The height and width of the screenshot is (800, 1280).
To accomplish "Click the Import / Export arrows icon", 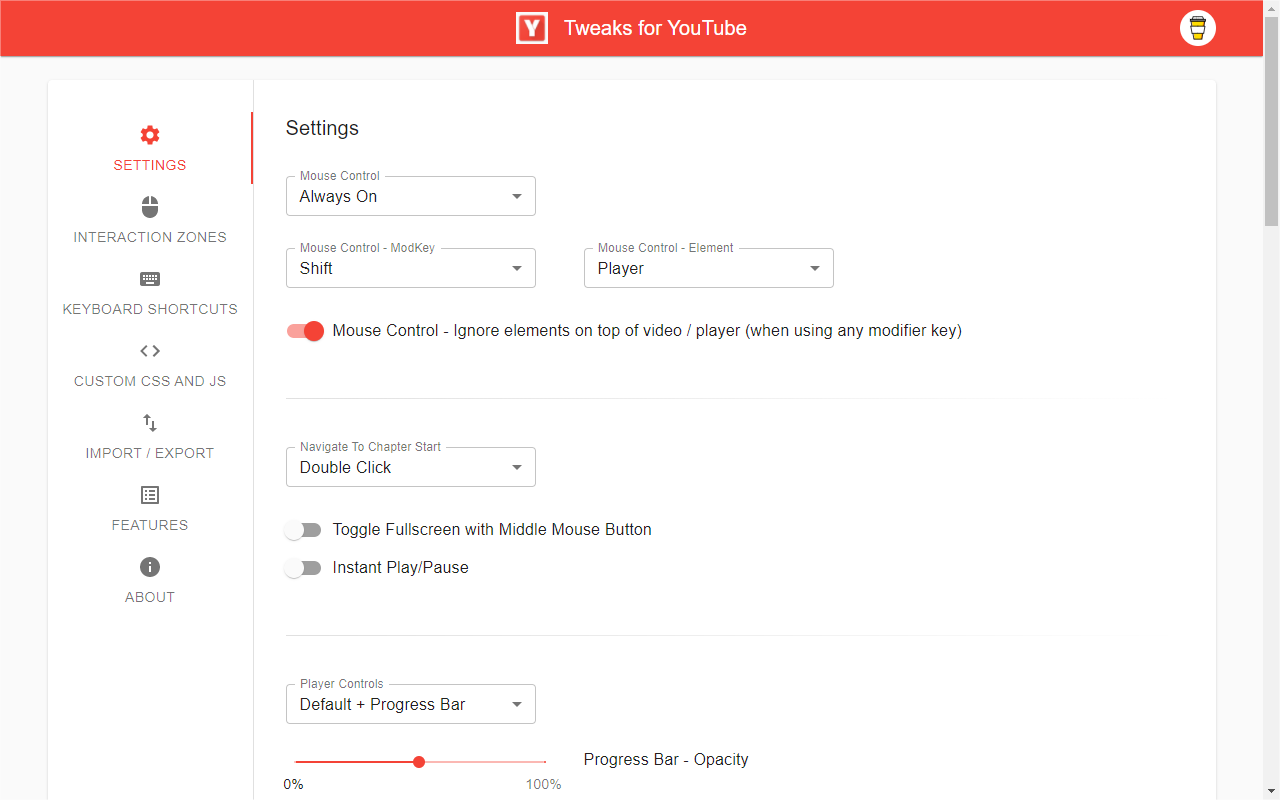I will click(149, 422).
